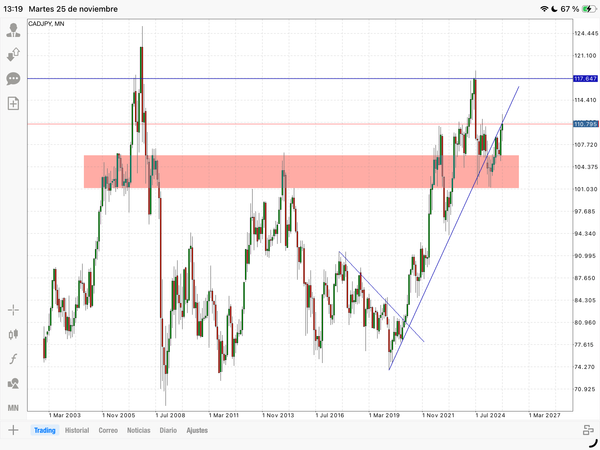Select the blue 117.647 price label
Viewport: 600px width, 450px height.
[585, 79]
